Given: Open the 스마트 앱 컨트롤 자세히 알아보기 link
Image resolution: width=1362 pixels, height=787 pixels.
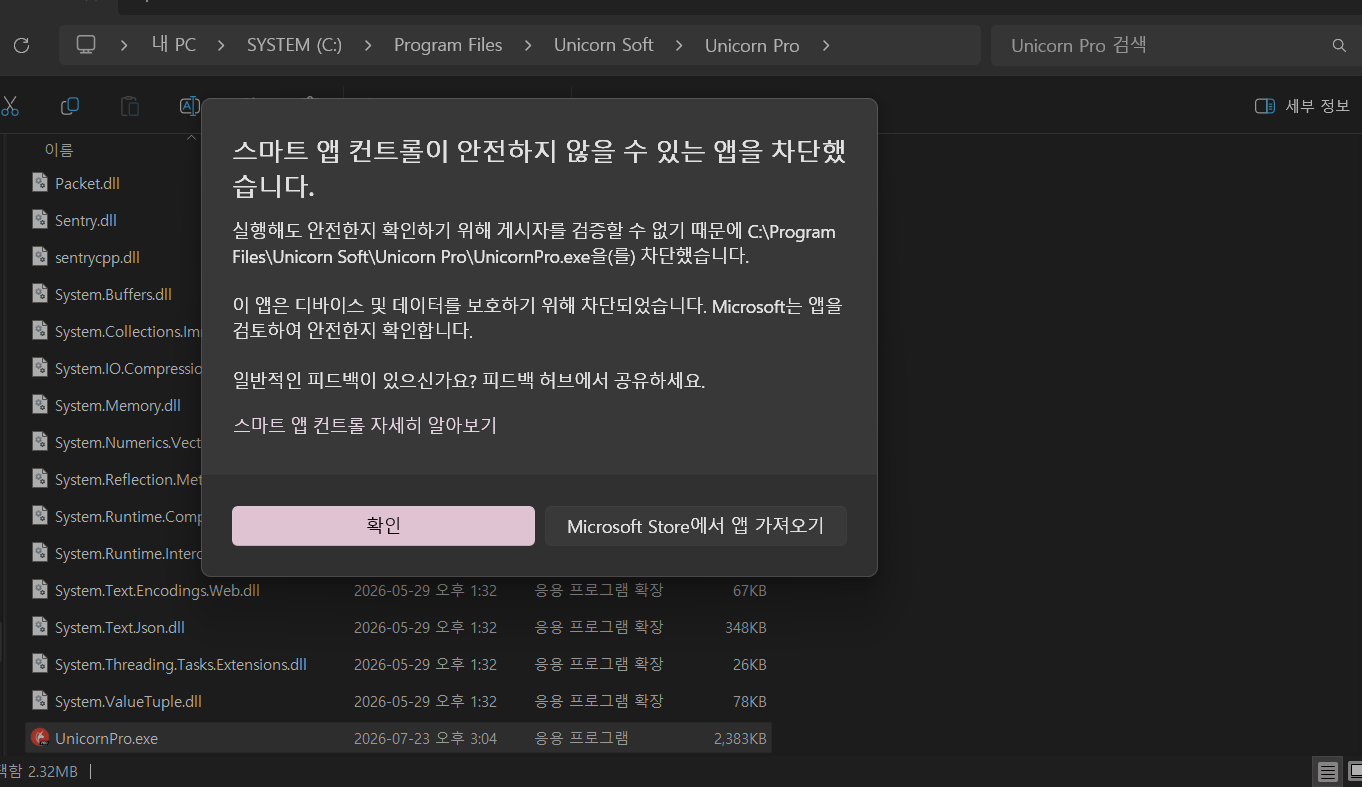Looking at the screenshot, I should pos(364,425).
